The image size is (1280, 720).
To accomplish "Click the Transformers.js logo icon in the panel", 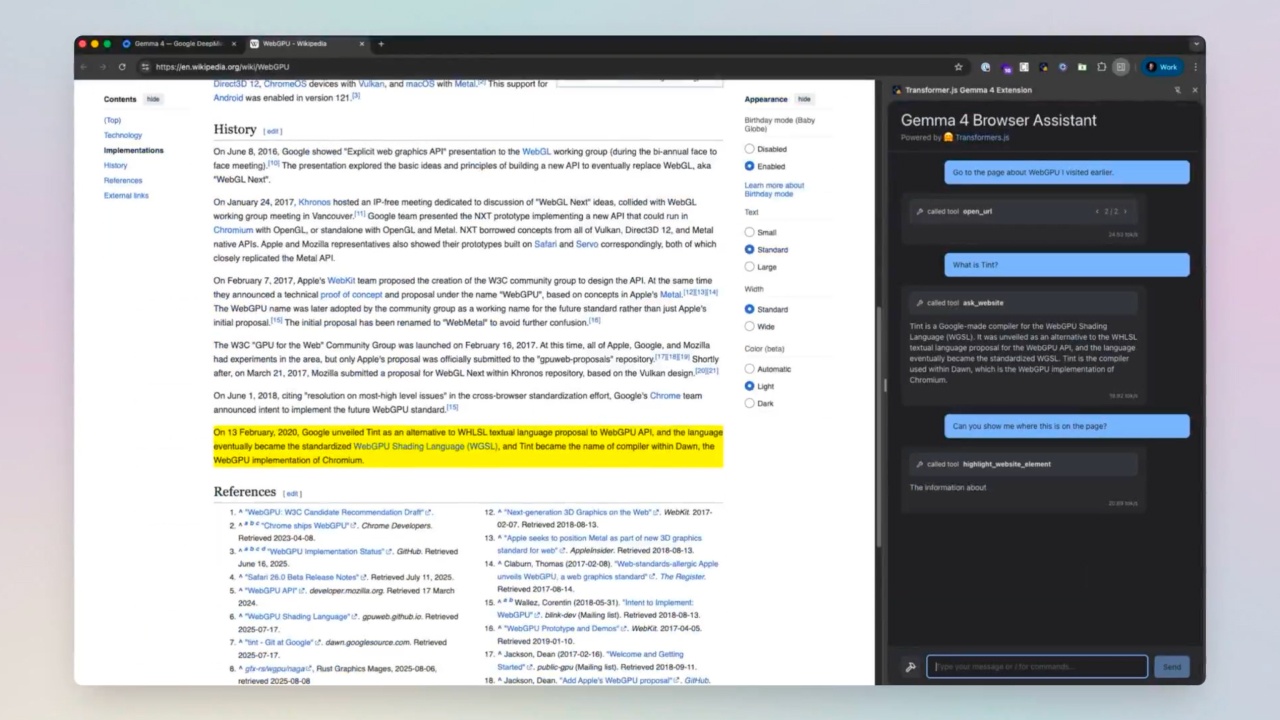I will coord(948,137).
